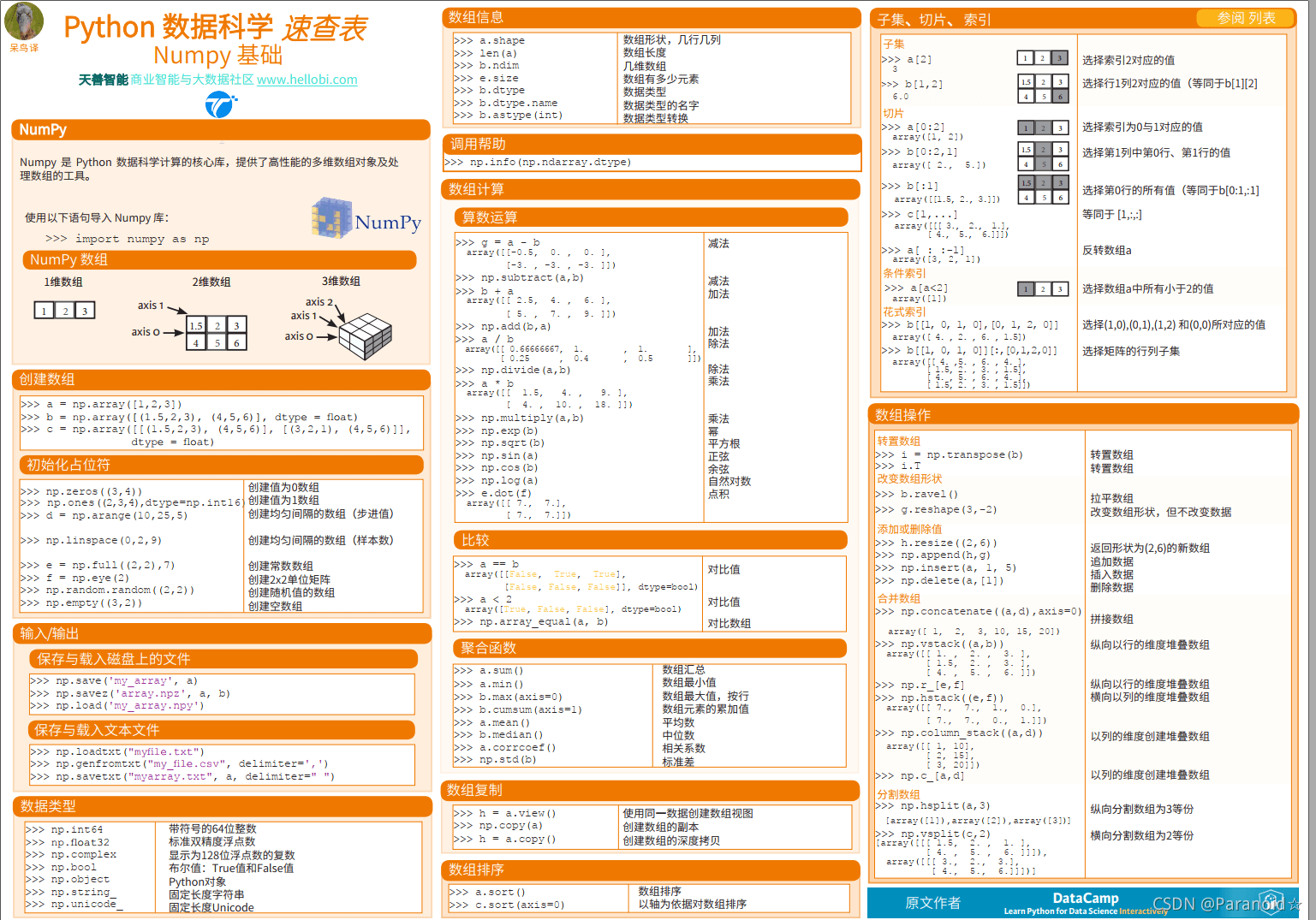Open the www.hellobi.com link
This screenshot has width=1316, height=920.
click(x=307, y=80)
